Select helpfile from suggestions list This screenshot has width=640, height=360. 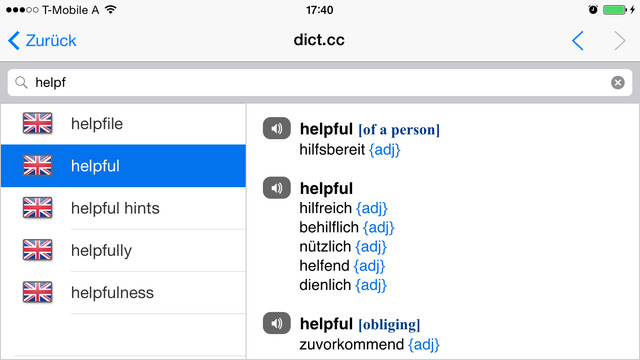pos(123,124)
